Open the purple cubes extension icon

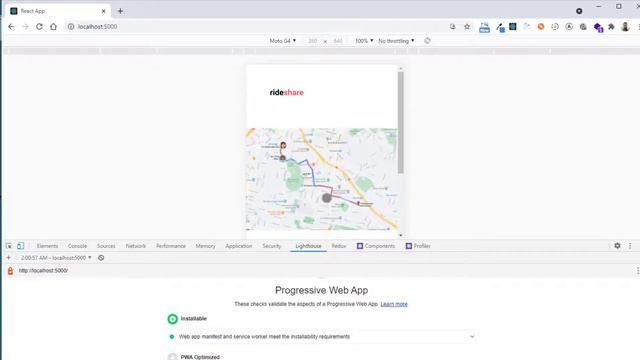(x=598, y=27)
